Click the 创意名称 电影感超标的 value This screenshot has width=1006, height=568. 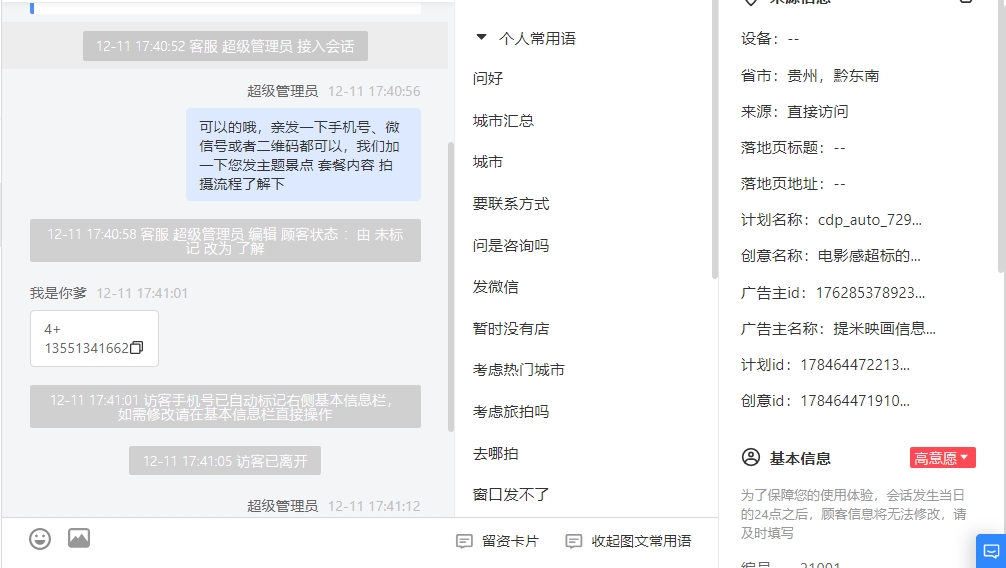tap(869, 256)
